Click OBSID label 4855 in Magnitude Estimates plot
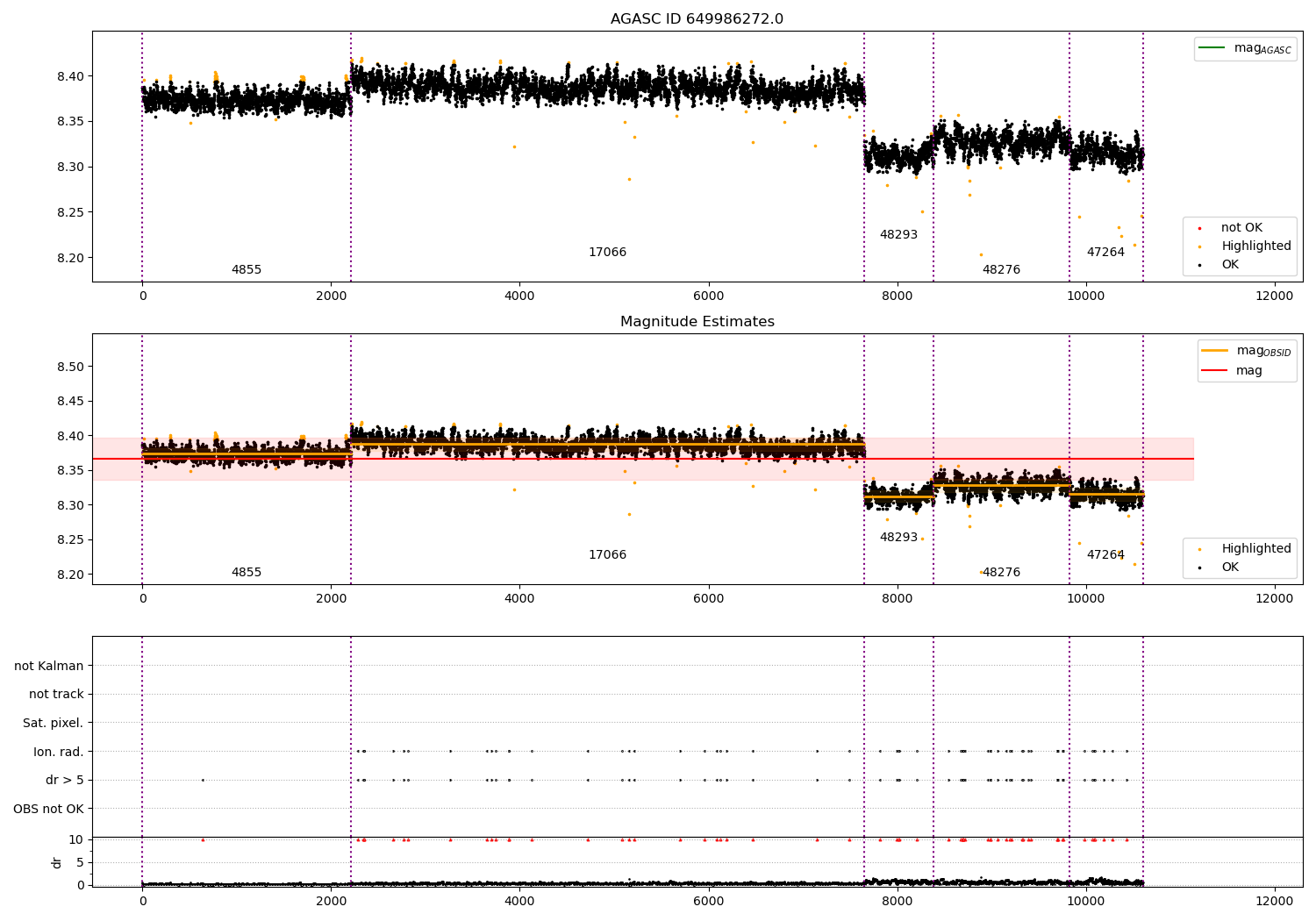 pos(247,573)
